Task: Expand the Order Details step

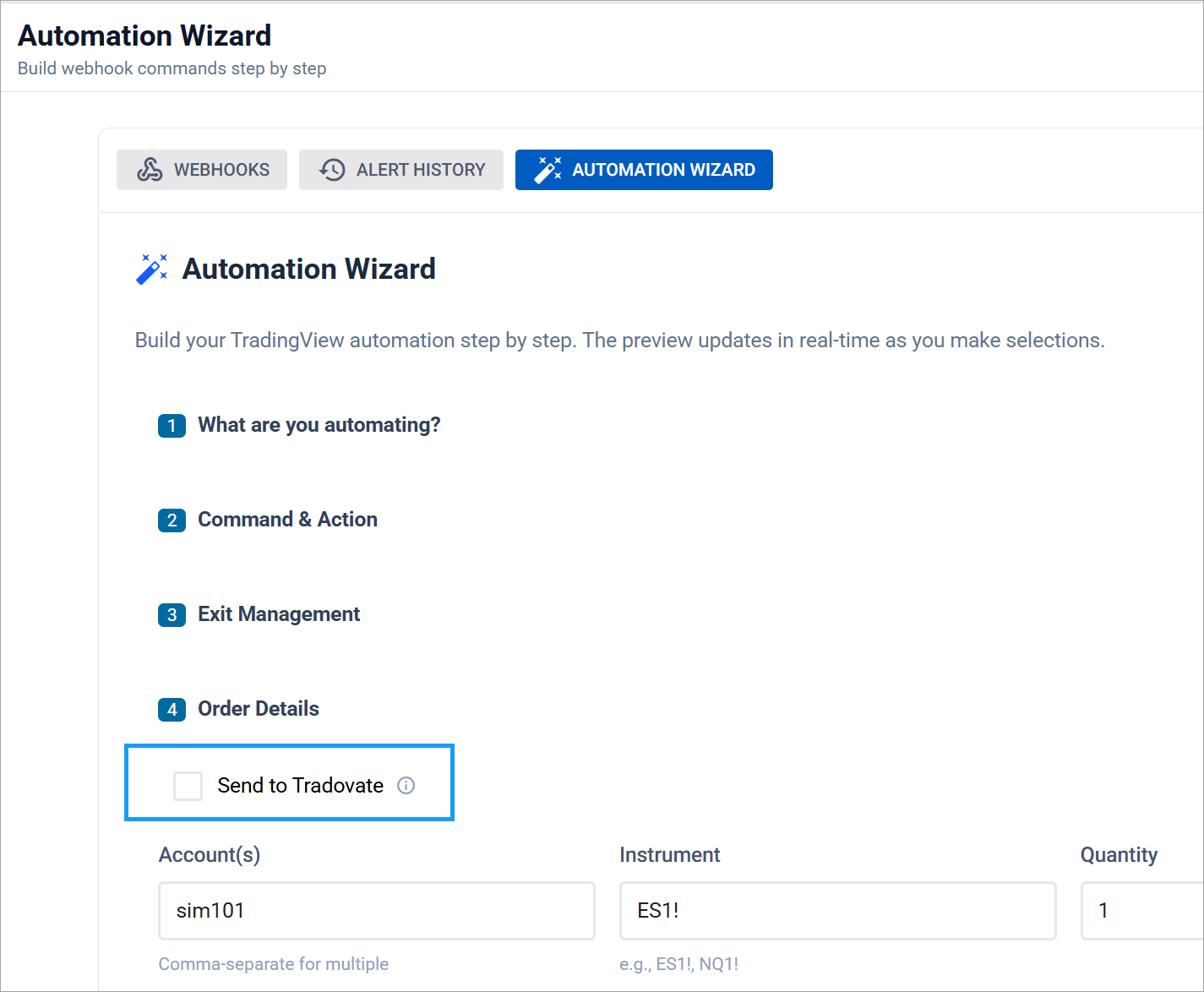Action: 239,709
